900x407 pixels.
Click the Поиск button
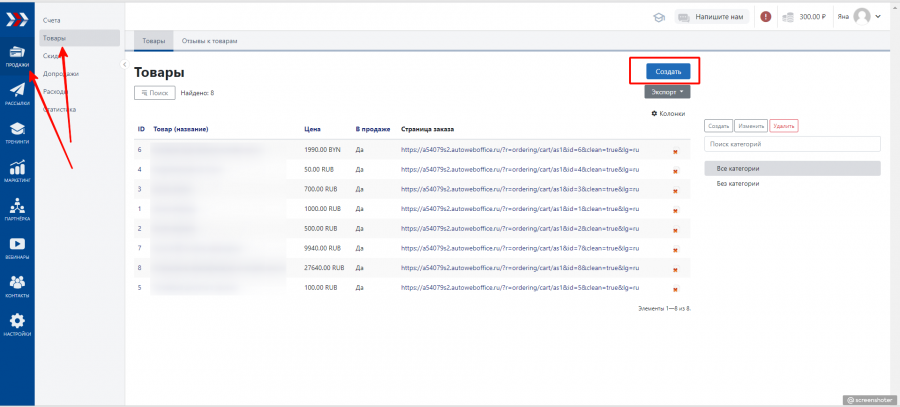154,92
